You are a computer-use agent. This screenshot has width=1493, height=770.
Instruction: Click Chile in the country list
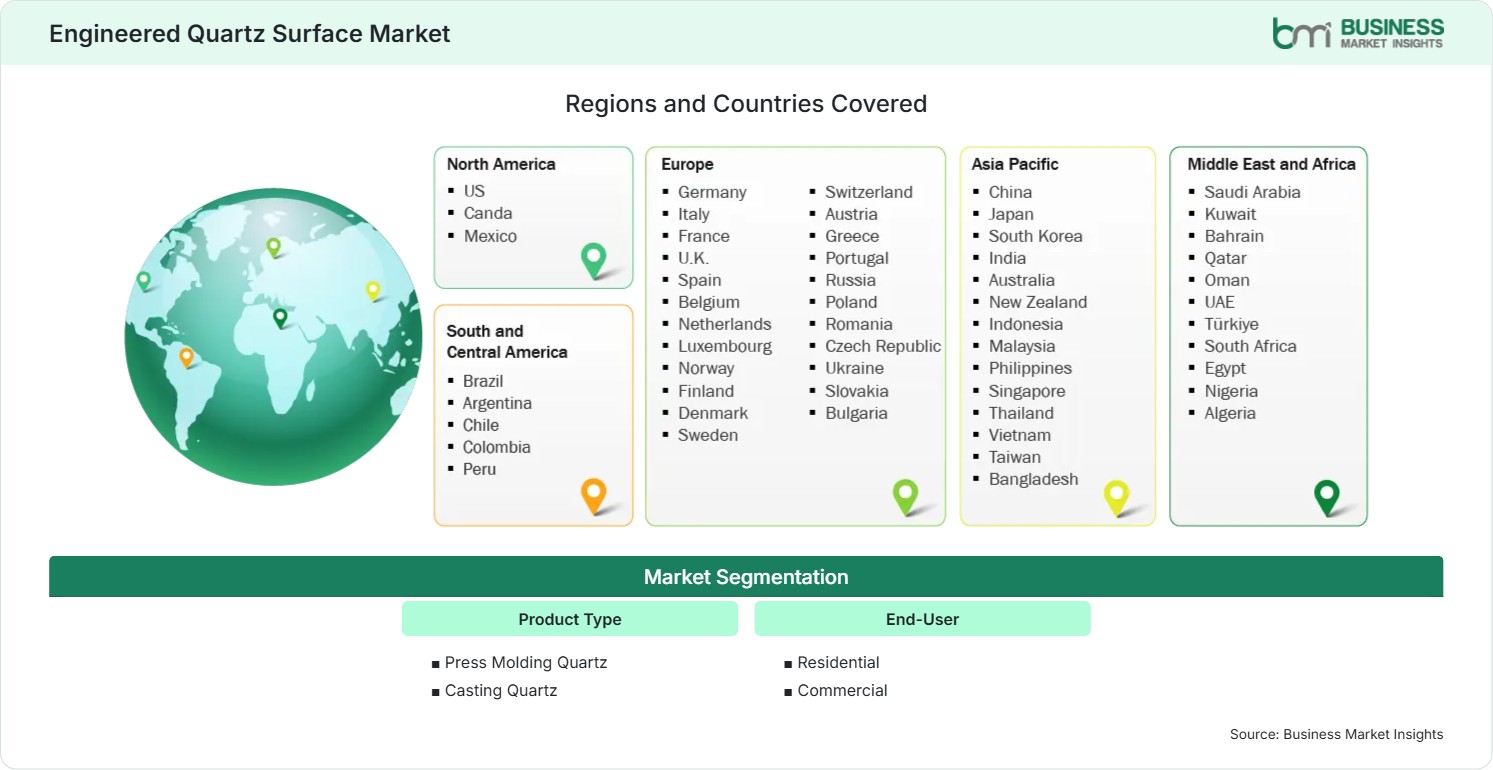(481, 425)
